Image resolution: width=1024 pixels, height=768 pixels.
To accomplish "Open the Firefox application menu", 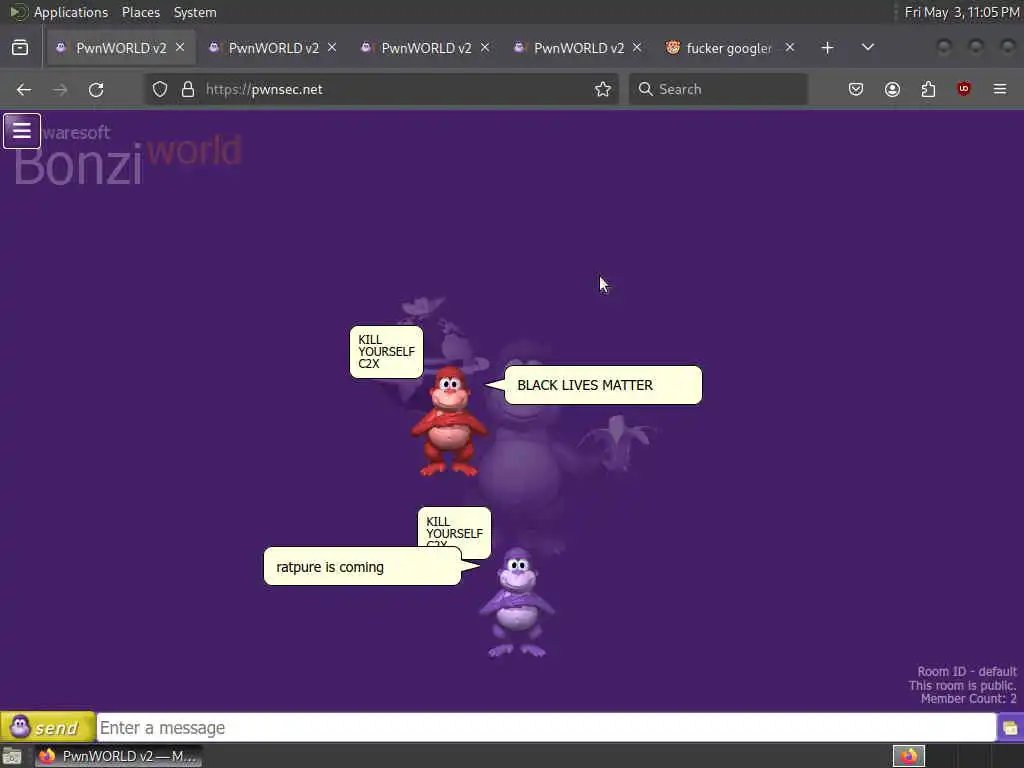I will [x=1000, y=89].
